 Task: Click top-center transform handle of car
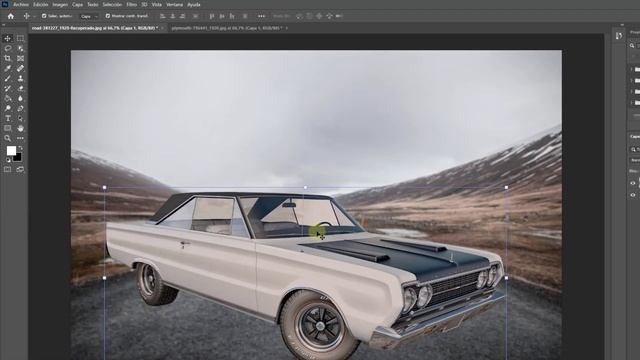click(x=305, y=187)
